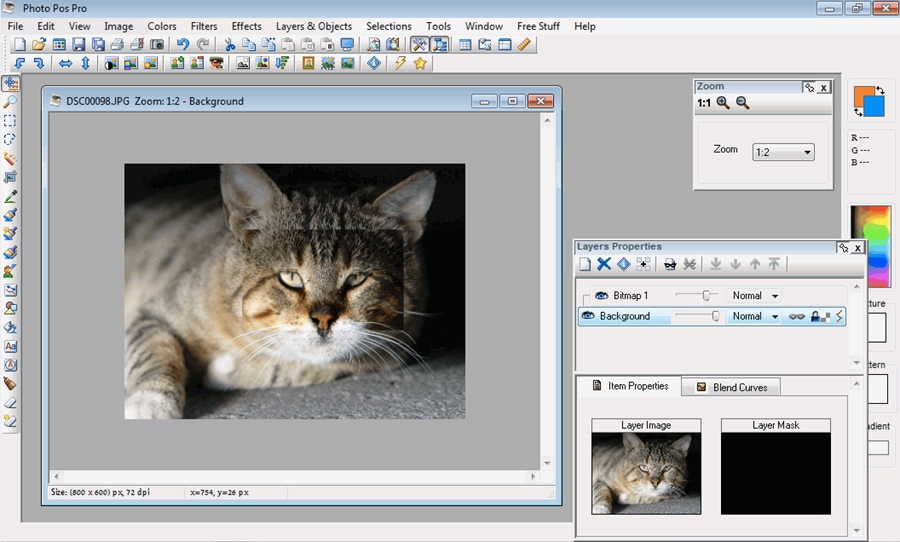Image resolution: width=900 pixels, height=542 pixels.
Task: Switch to the Blend Curves tab
Action: click(731, 387)
